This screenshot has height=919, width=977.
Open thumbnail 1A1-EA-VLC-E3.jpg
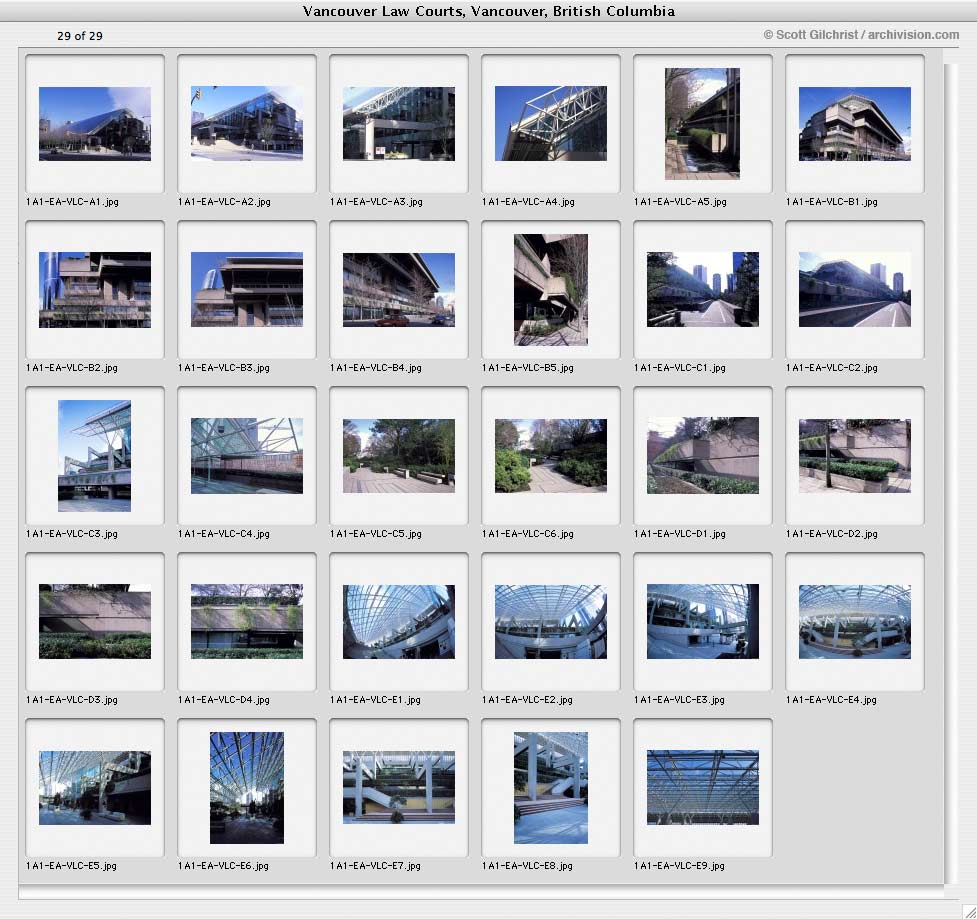click(703, 622)
